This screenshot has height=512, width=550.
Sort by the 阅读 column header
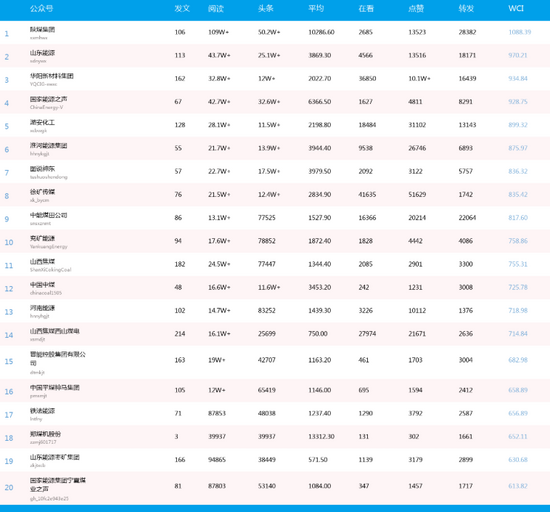coord(216,9)
